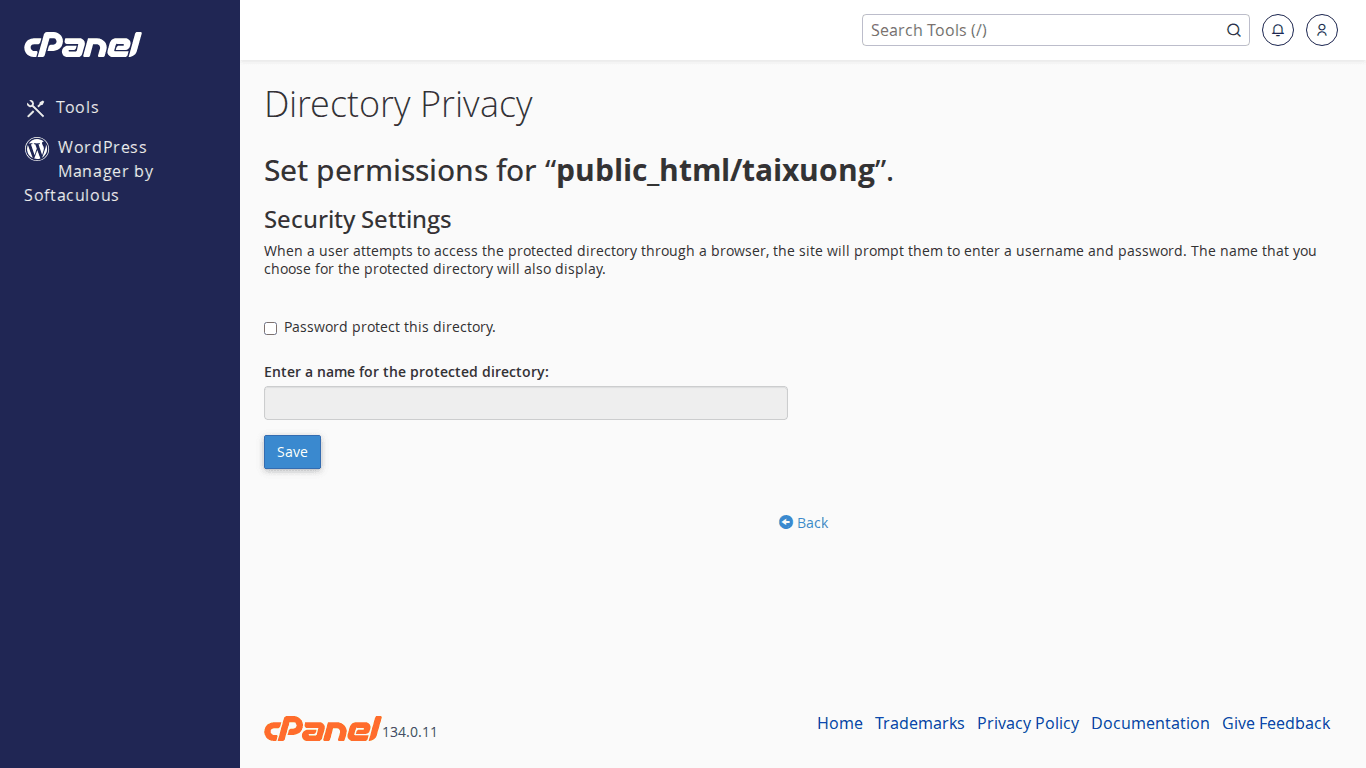Click the protected directory name field

(x=525, y=403)
